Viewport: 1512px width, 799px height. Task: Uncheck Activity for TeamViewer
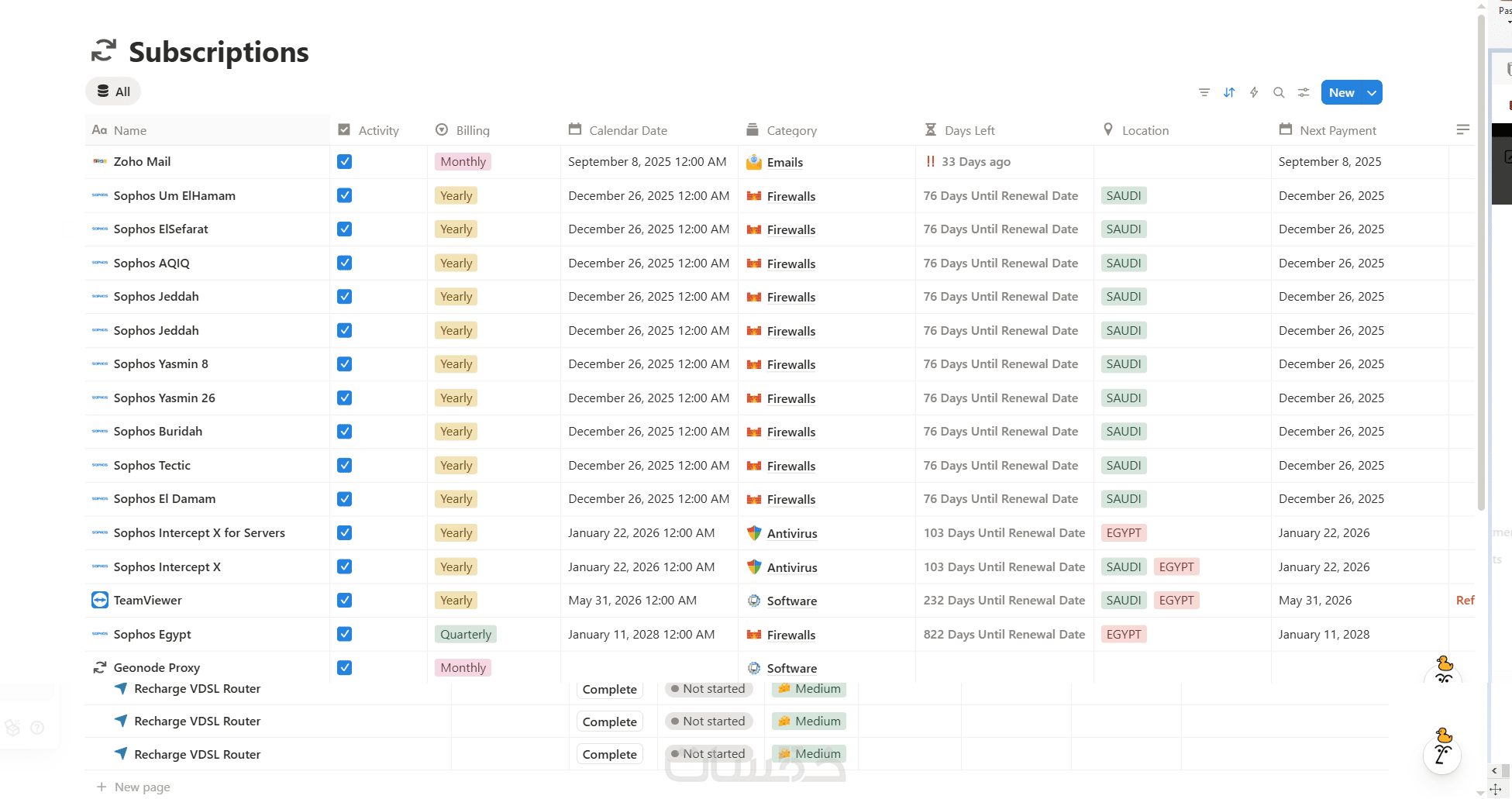pos(345,600)
